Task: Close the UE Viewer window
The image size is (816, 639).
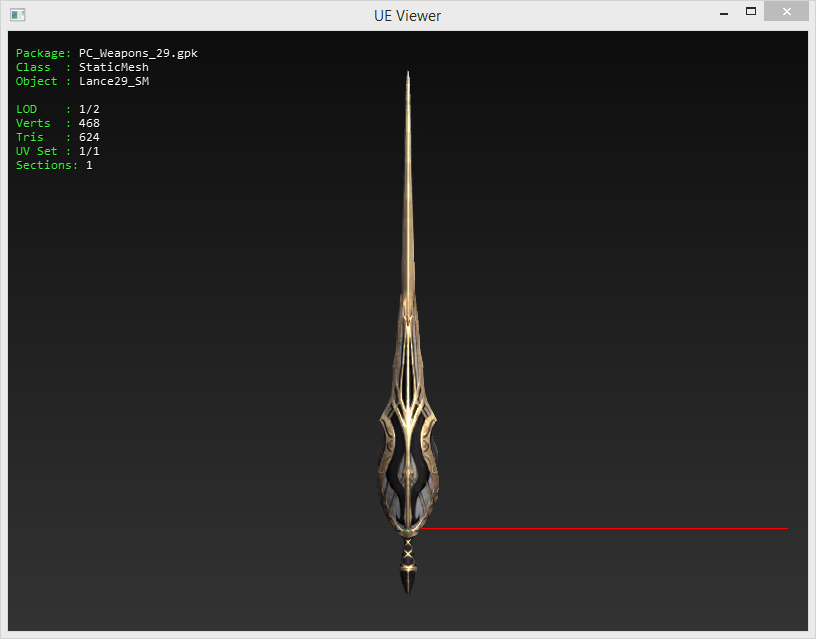Action: point(787,12)
